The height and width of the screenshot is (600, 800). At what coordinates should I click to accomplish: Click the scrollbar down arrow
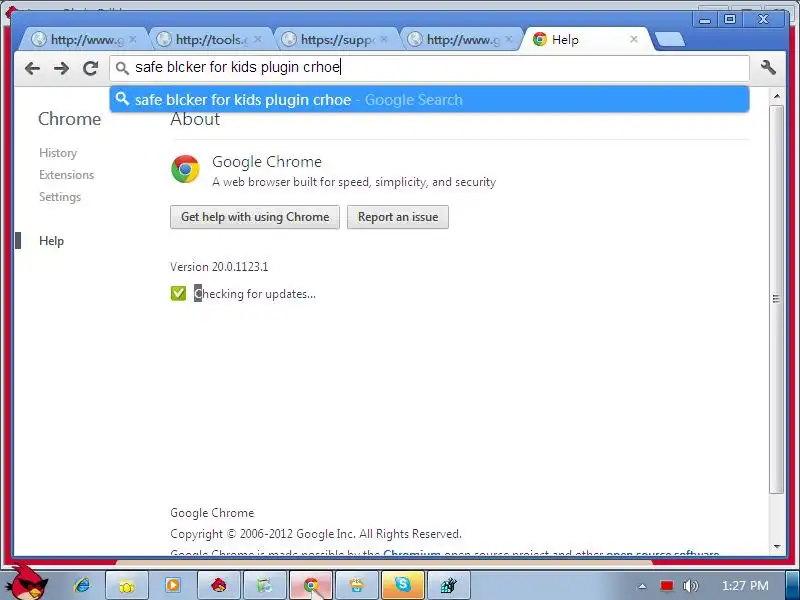click(777, 546)
